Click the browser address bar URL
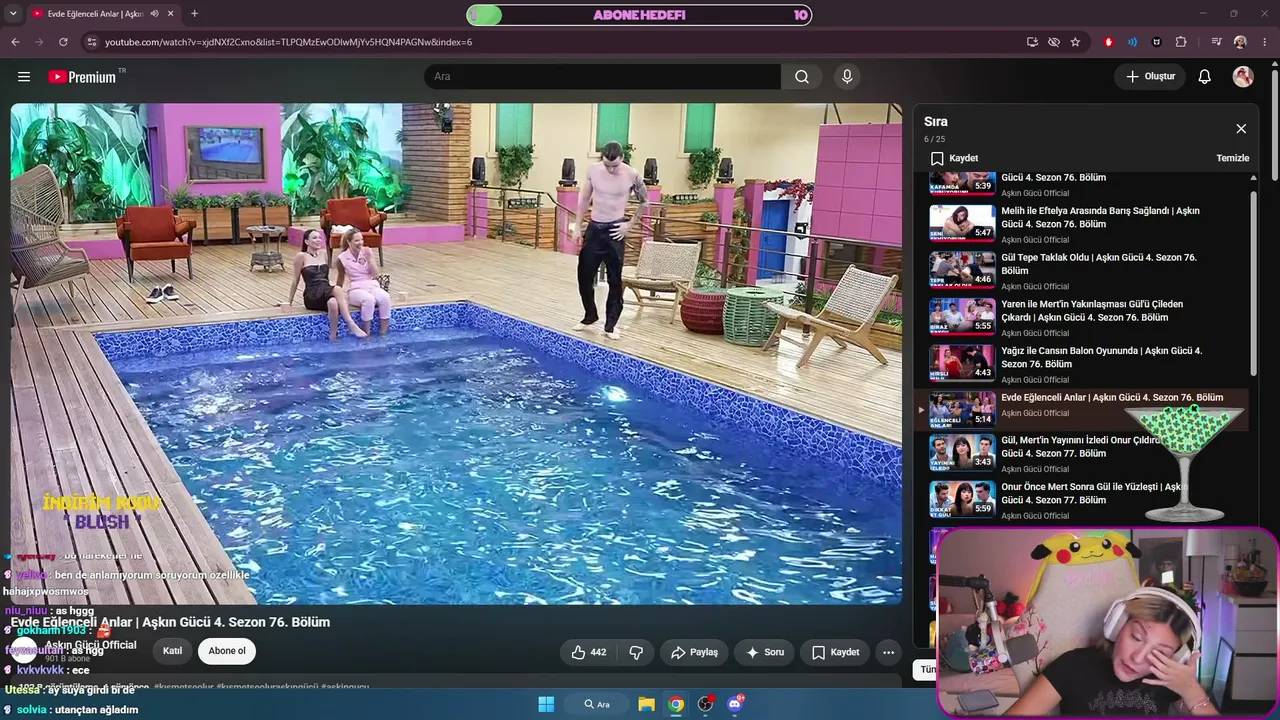Image resolution: width=1280 pixels, height=720 pixels. tap(288, 42)
